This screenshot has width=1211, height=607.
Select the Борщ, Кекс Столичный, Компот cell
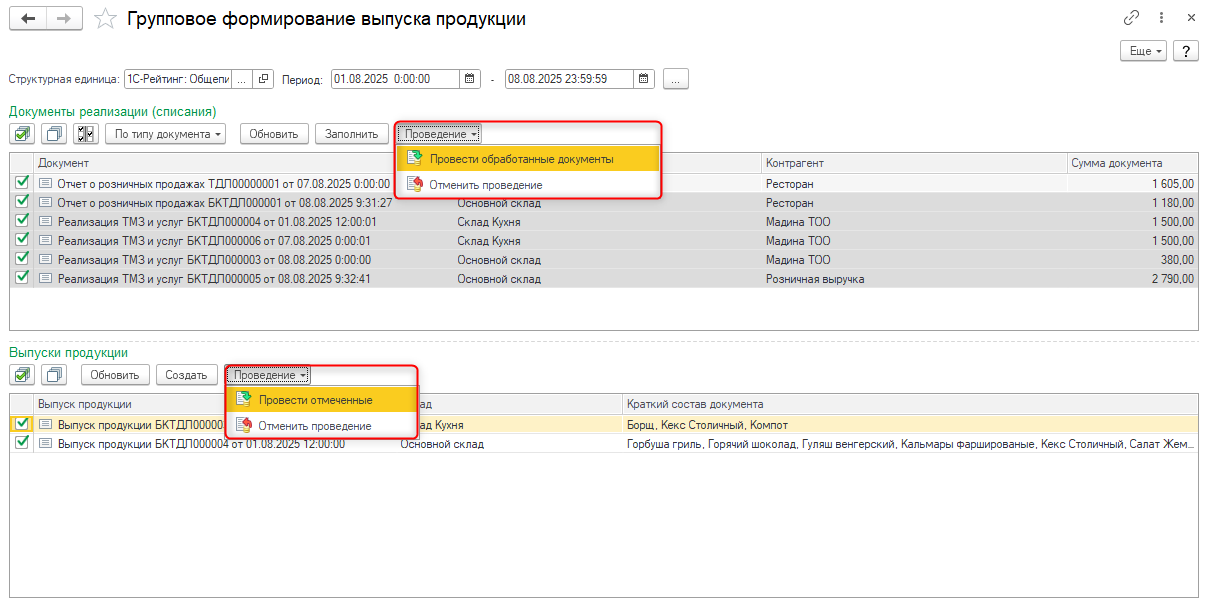click(x=910, y=424)
